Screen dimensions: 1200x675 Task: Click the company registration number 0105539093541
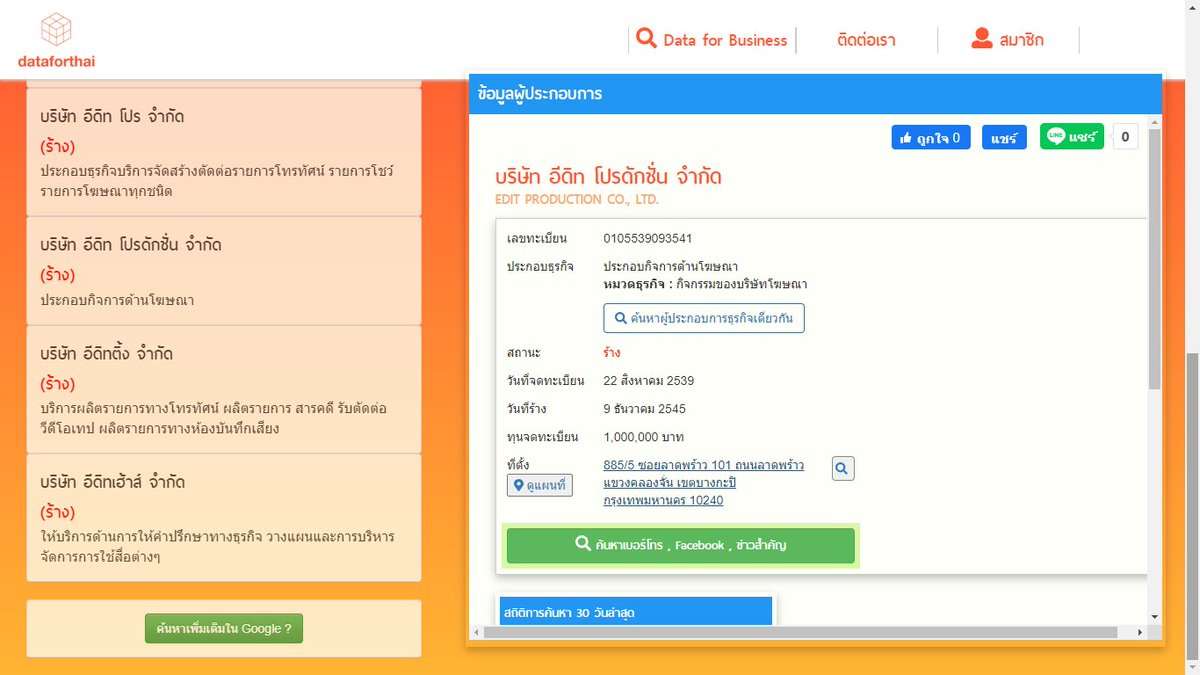(647, 238)
